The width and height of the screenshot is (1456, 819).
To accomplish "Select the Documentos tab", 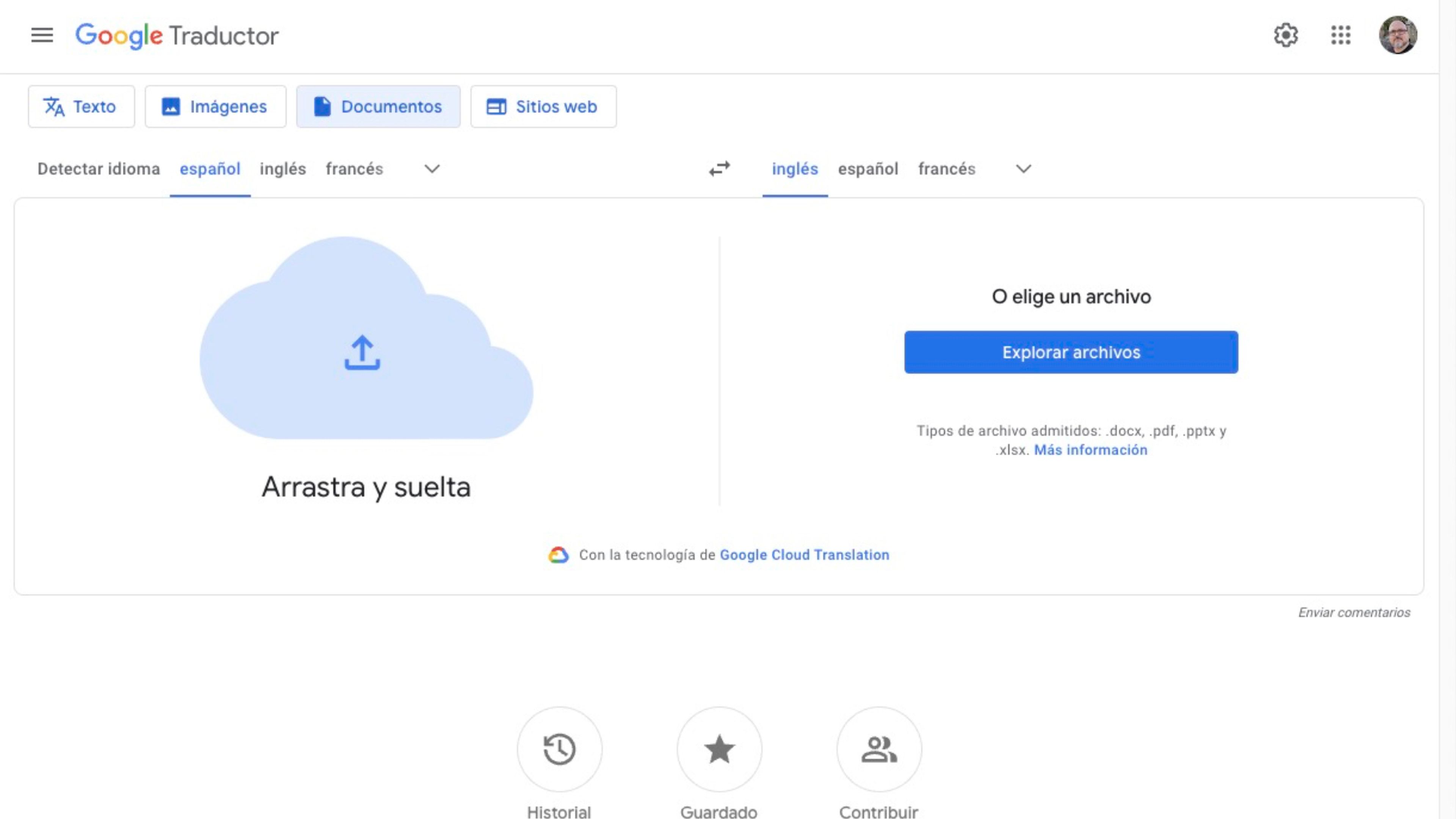I will click(x=378, y=106).
